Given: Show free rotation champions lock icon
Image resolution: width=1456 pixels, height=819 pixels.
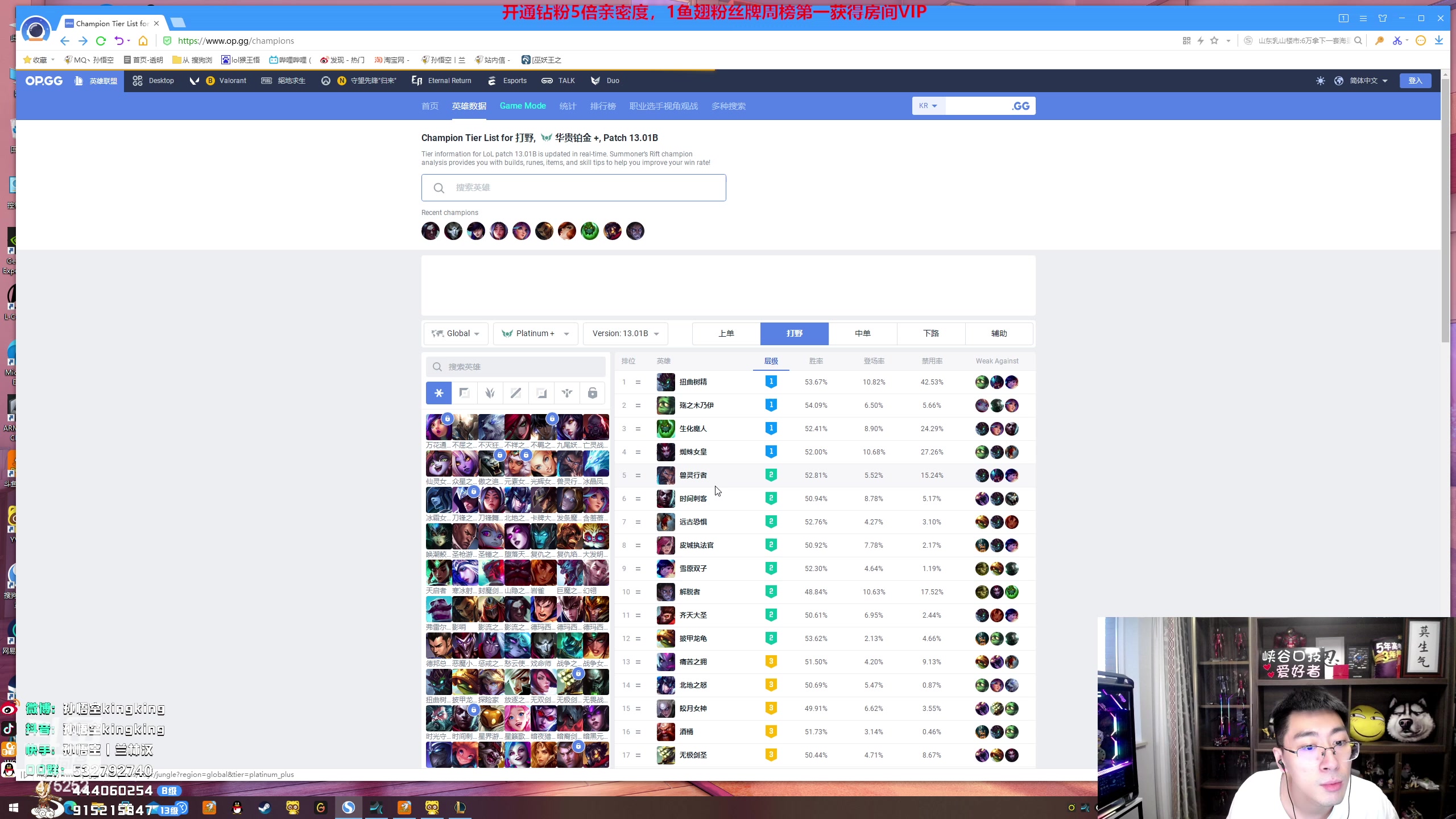Looking at the screenshot, I should coord(593,393).
